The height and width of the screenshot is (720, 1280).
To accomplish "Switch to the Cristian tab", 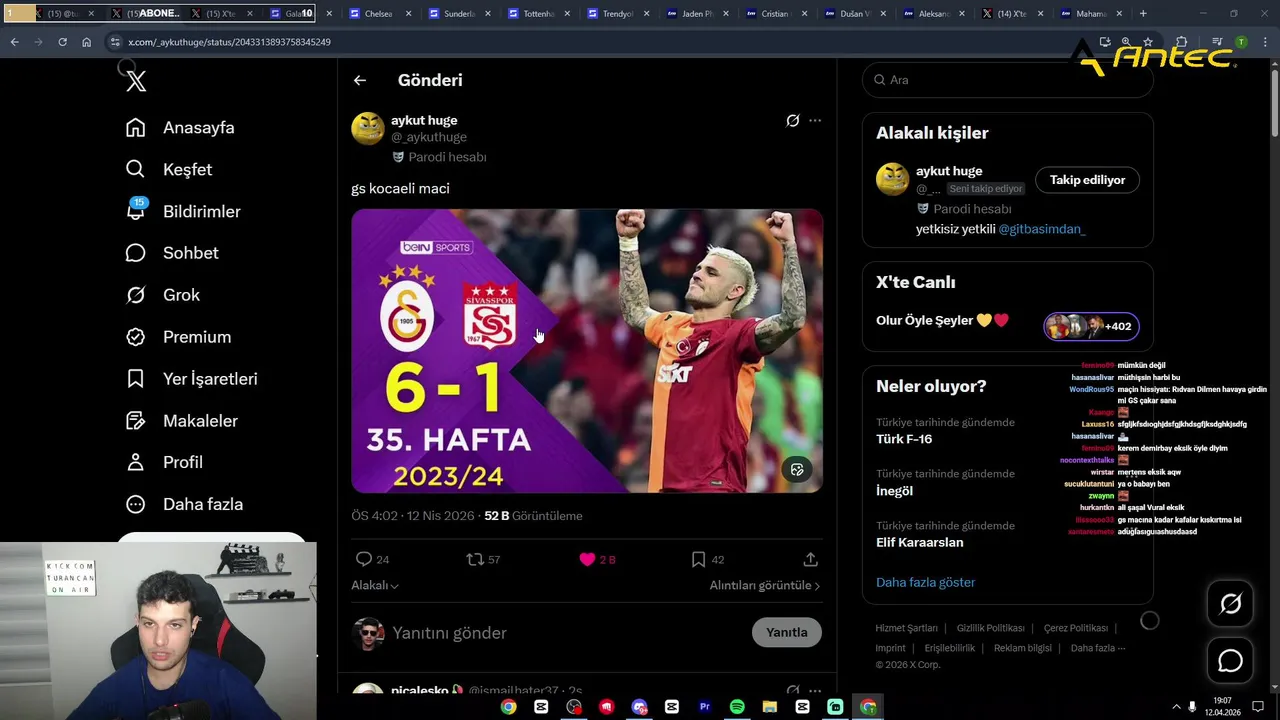I will 775,14.
